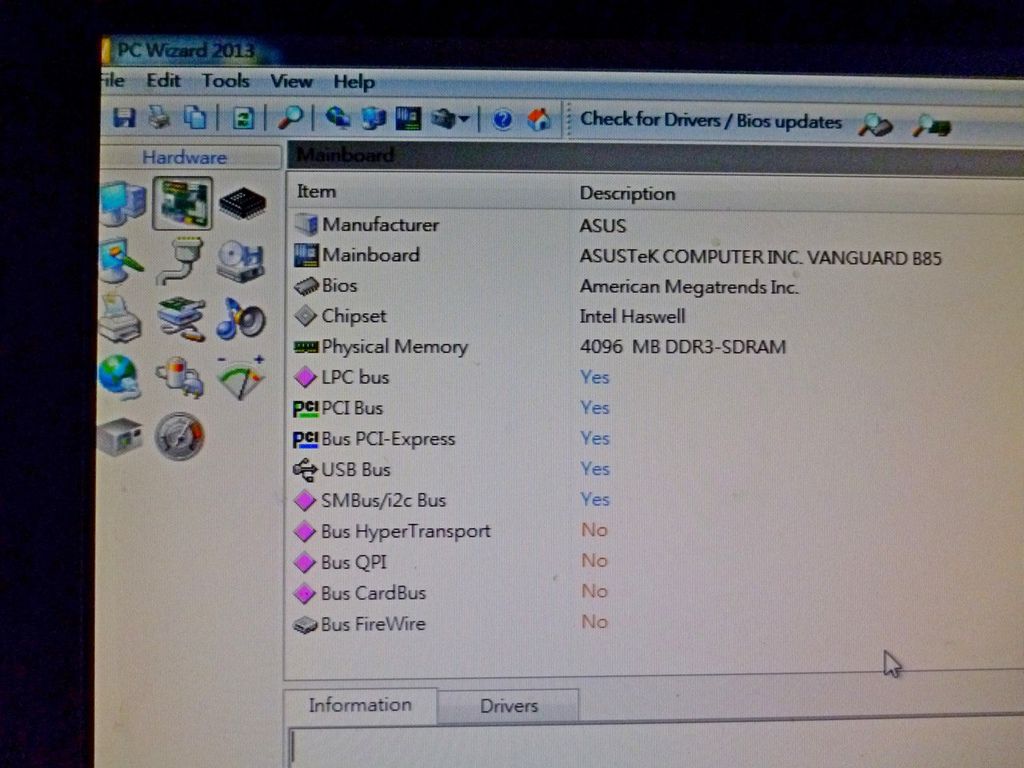This screenshot has width=1024, height=768.
Task: Select the Network globe sidebar icon
Action: [119, 377]
